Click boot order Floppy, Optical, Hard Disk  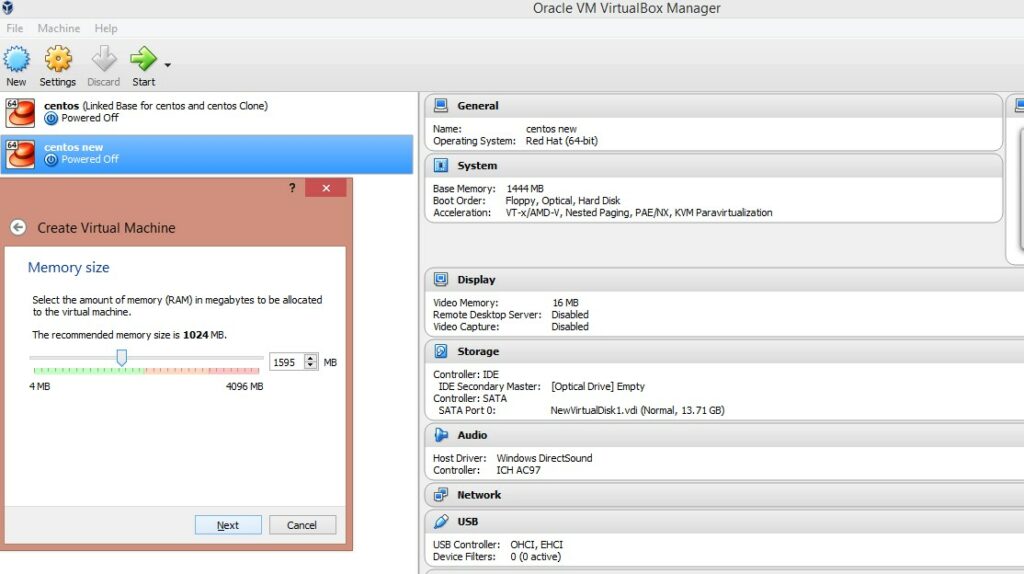pyautogui.click(x=562, y=200)
